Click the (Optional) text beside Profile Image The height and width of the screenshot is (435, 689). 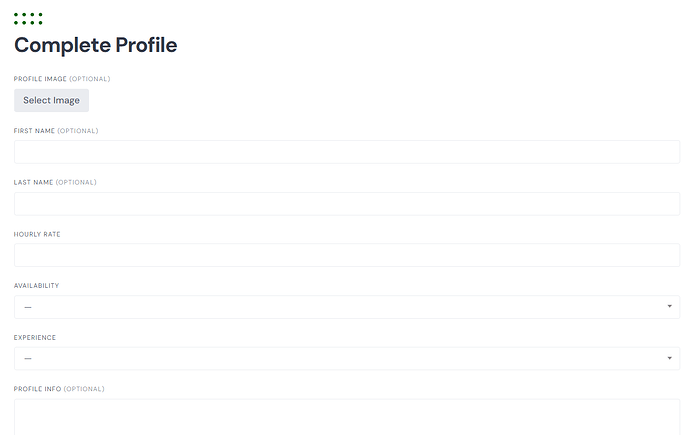pos(90,79)
